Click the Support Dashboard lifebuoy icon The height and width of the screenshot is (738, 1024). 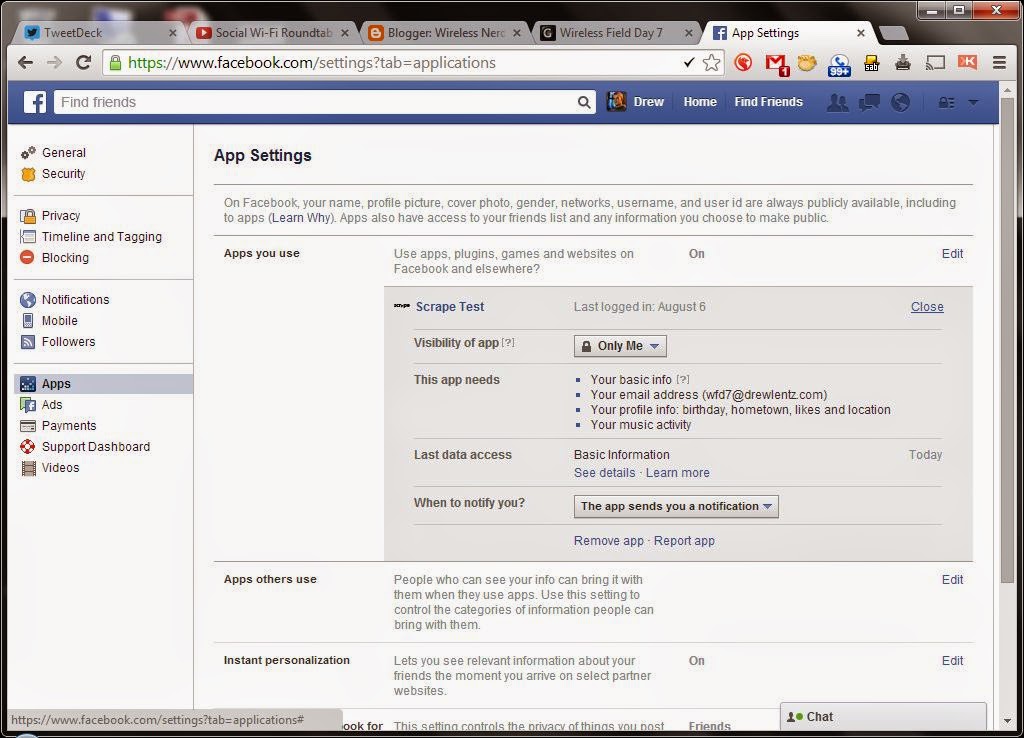(x=27, y=447)
